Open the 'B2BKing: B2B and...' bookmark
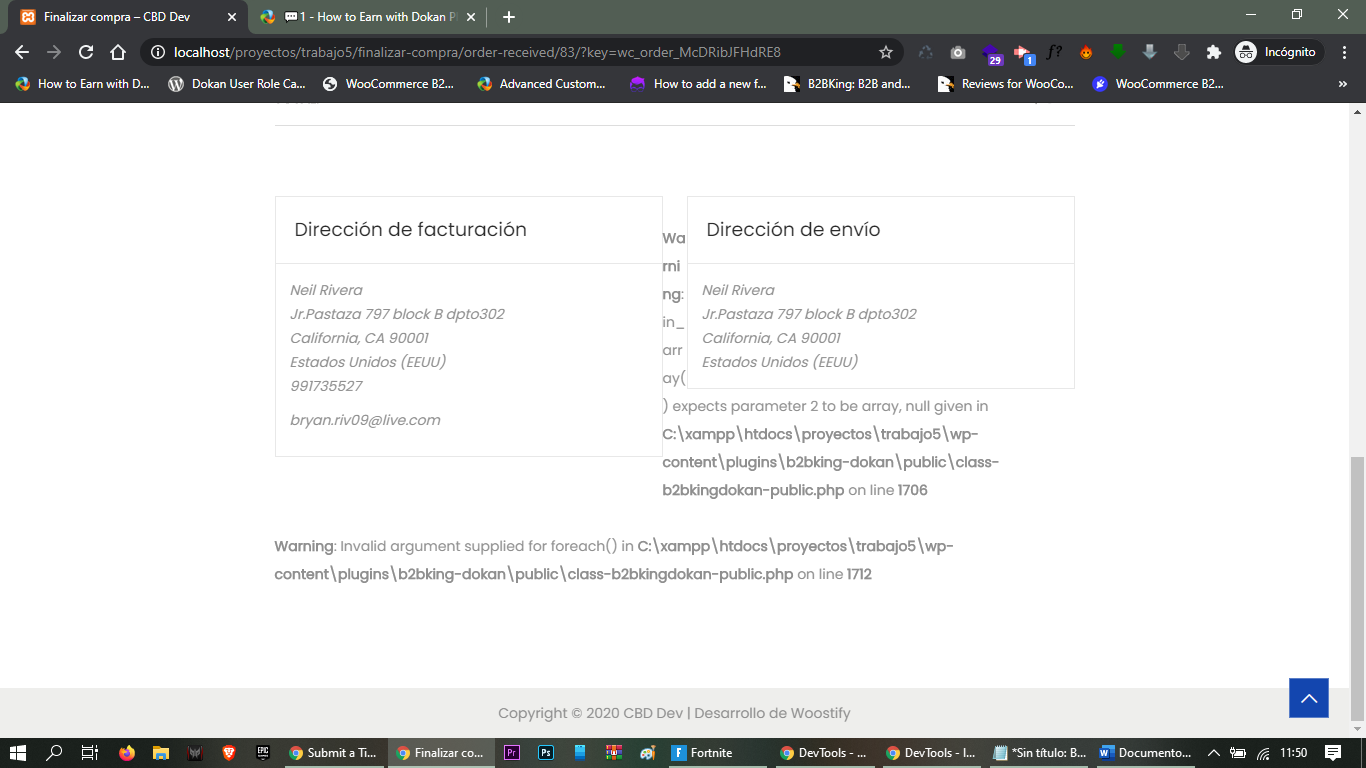This screenshot has width=1366, height=768. coord(848,84)
